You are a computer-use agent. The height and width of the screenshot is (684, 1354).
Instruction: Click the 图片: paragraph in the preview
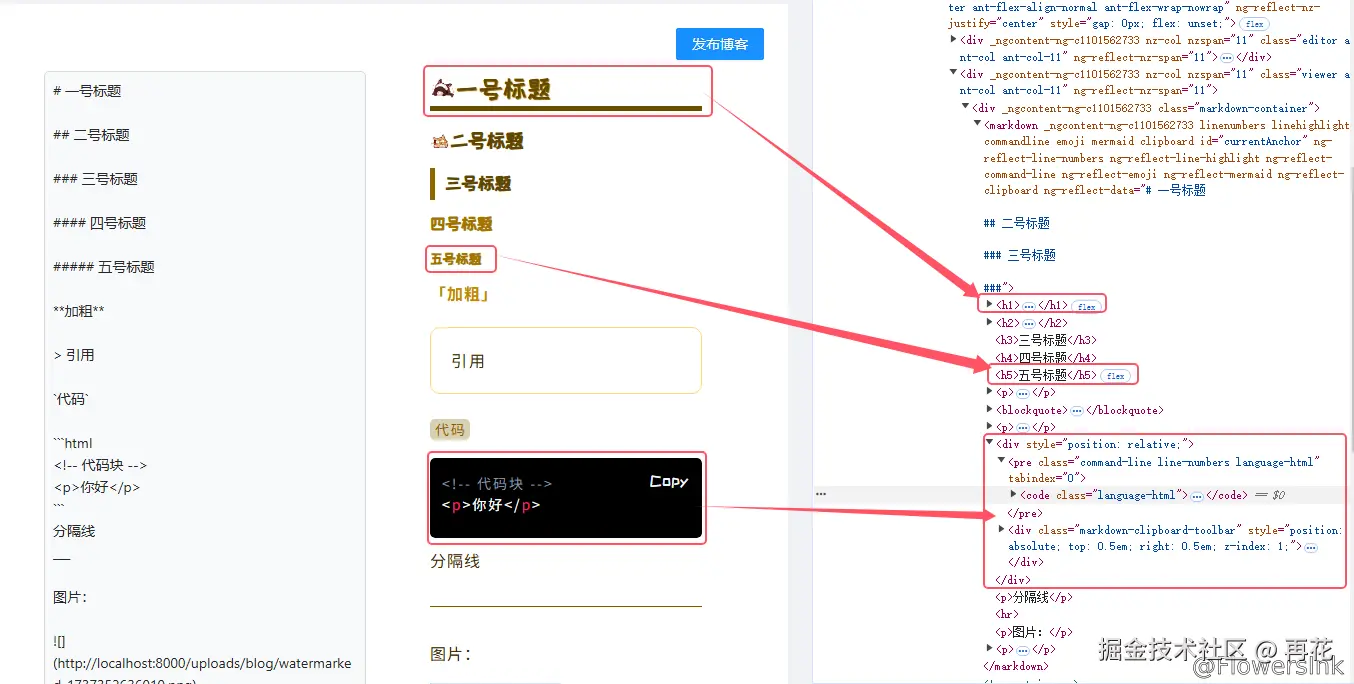coord(450,654)
